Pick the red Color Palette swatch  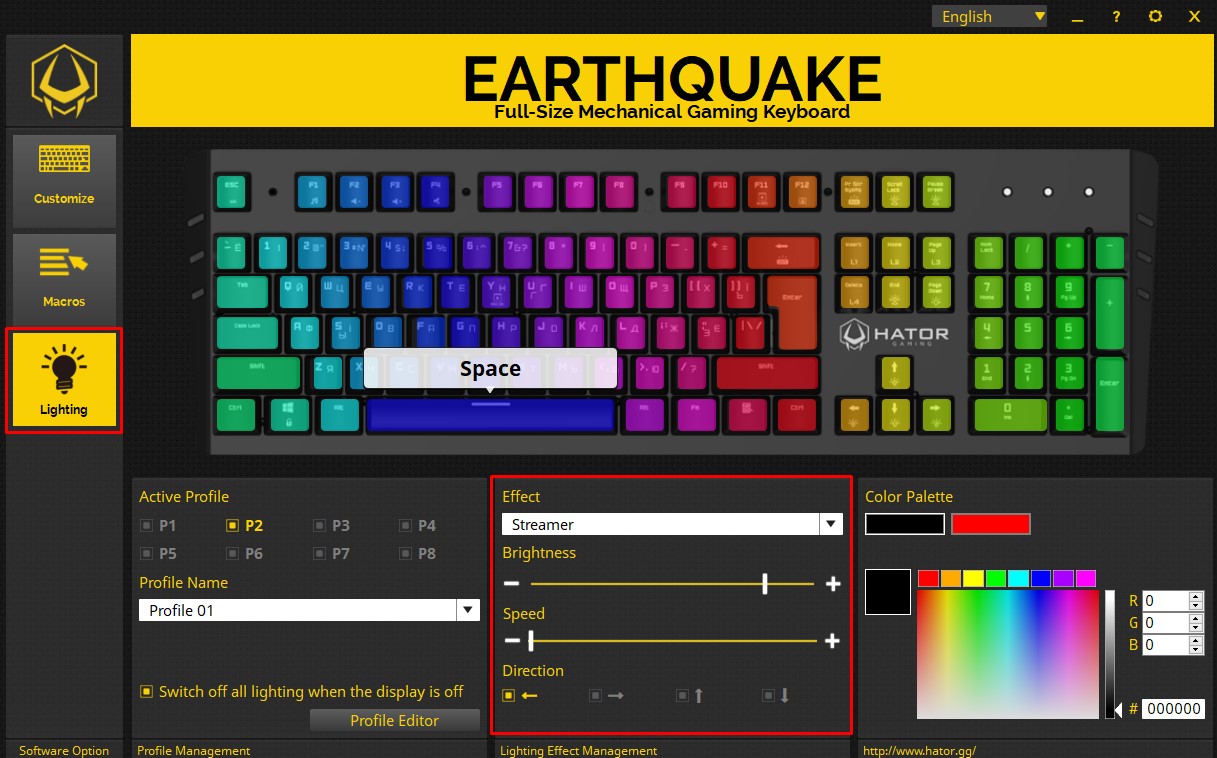point(990,524)
